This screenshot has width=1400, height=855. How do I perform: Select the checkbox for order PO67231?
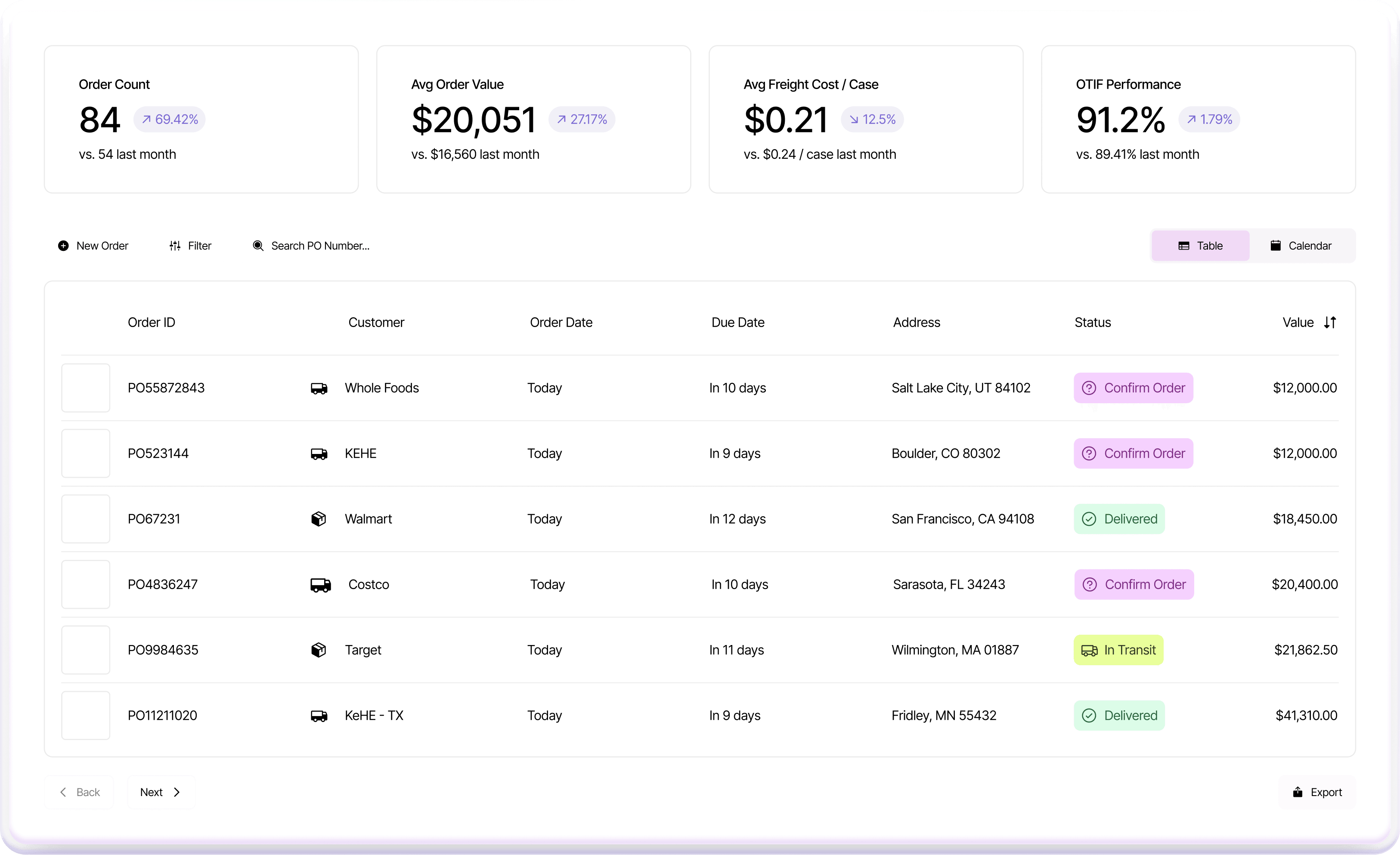click(86, 519)
